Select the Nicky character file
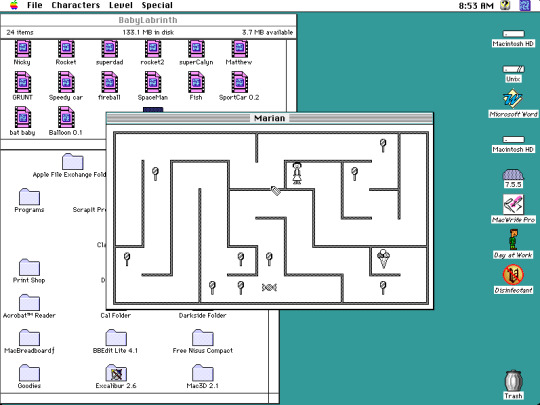The width and height of the screenshot is (540, 405). (x=23, y=49)
